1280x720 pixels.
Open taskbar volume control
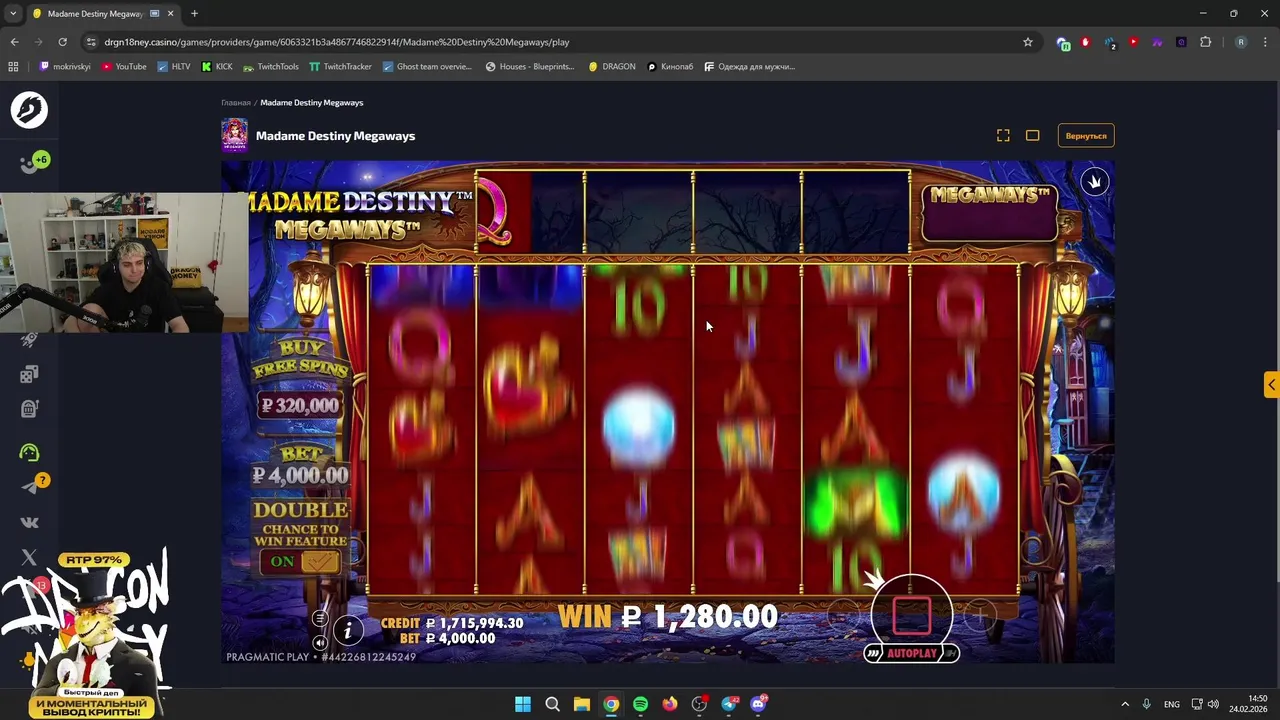tap(1213, 704)
